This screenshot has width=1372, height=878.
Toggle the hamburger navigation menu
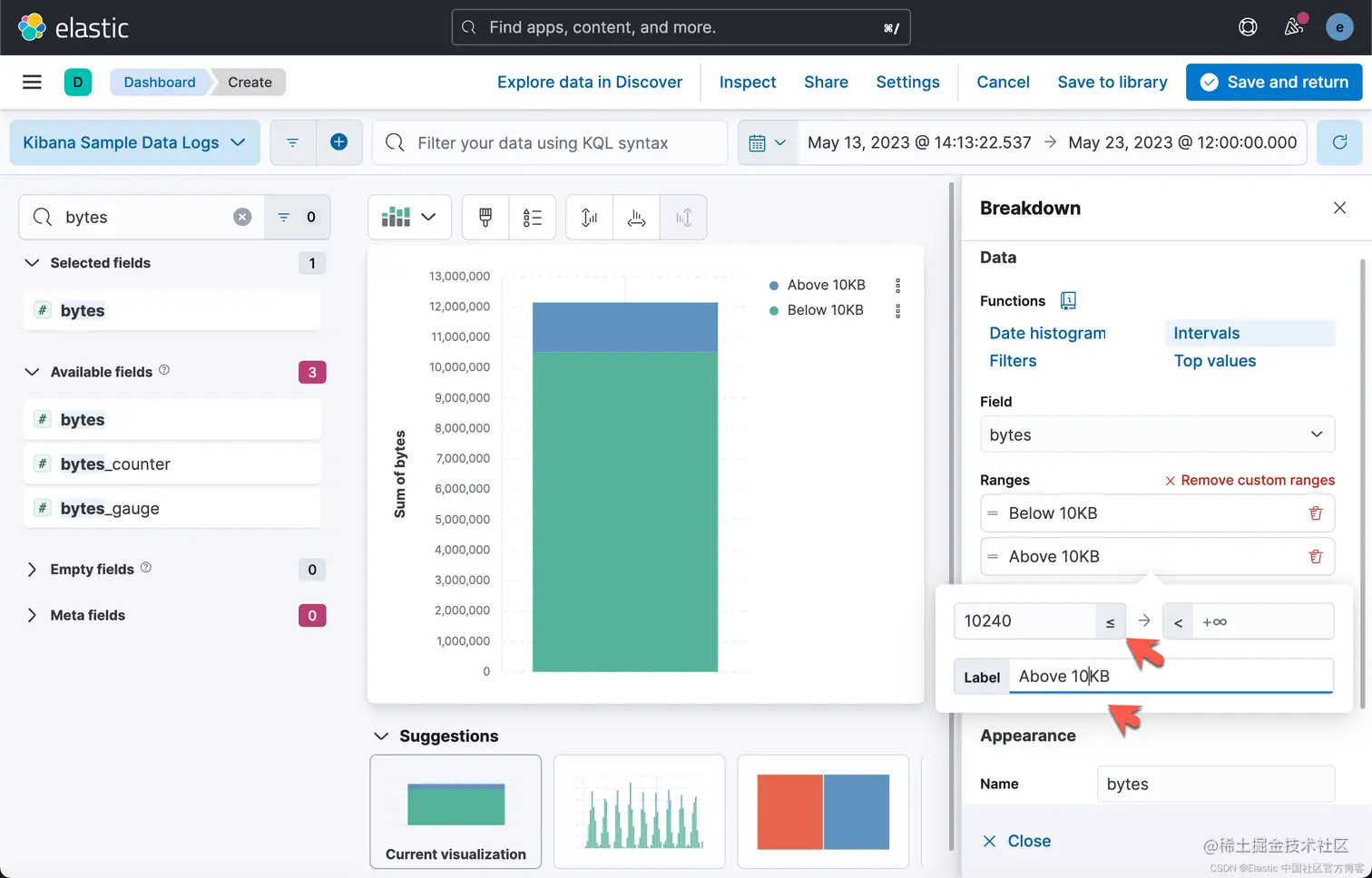[32, 83]
